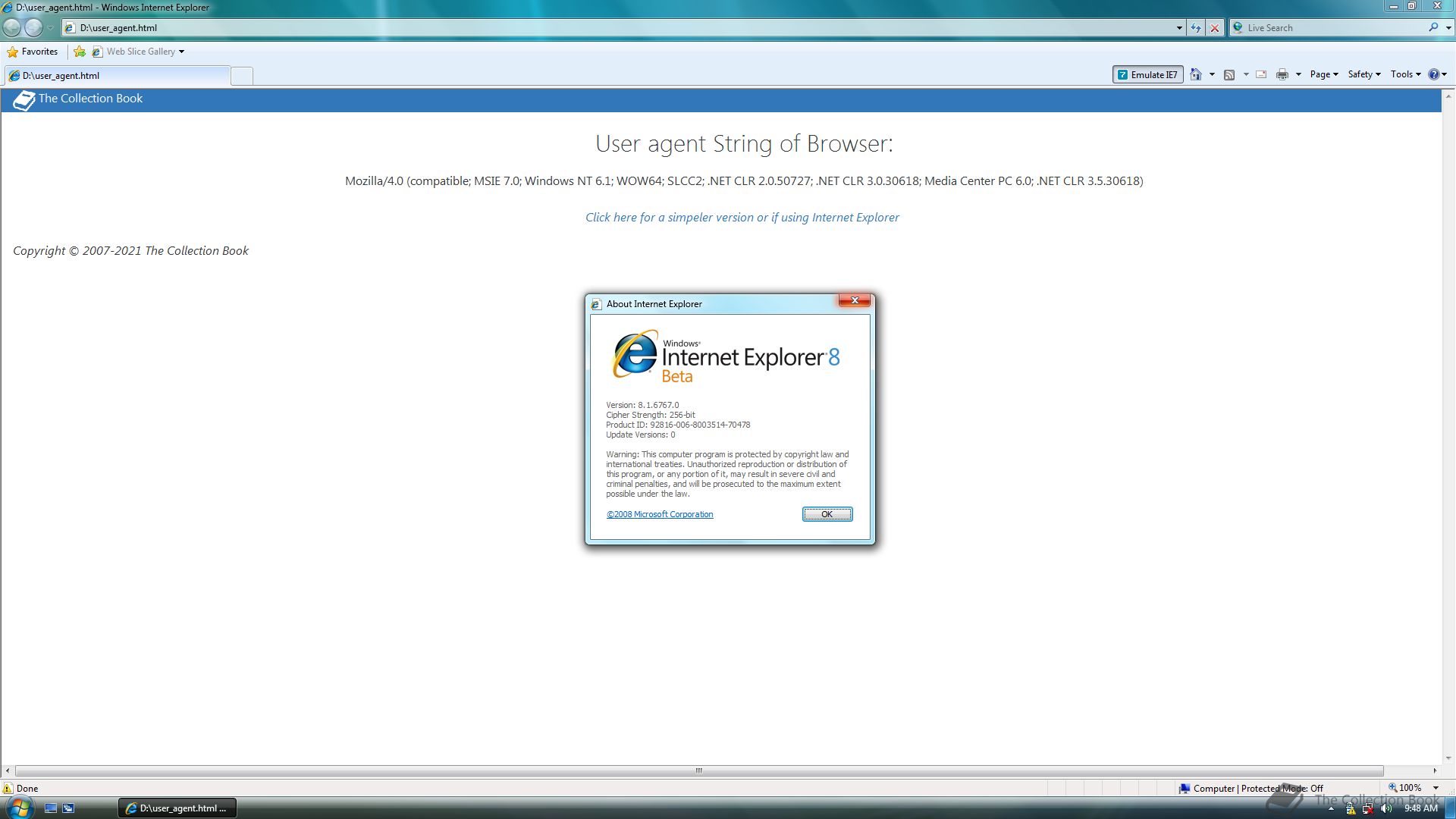The image size is (1456, 819).
Task: Click the blue Help question mark icon
Action: pos(1434,74)
